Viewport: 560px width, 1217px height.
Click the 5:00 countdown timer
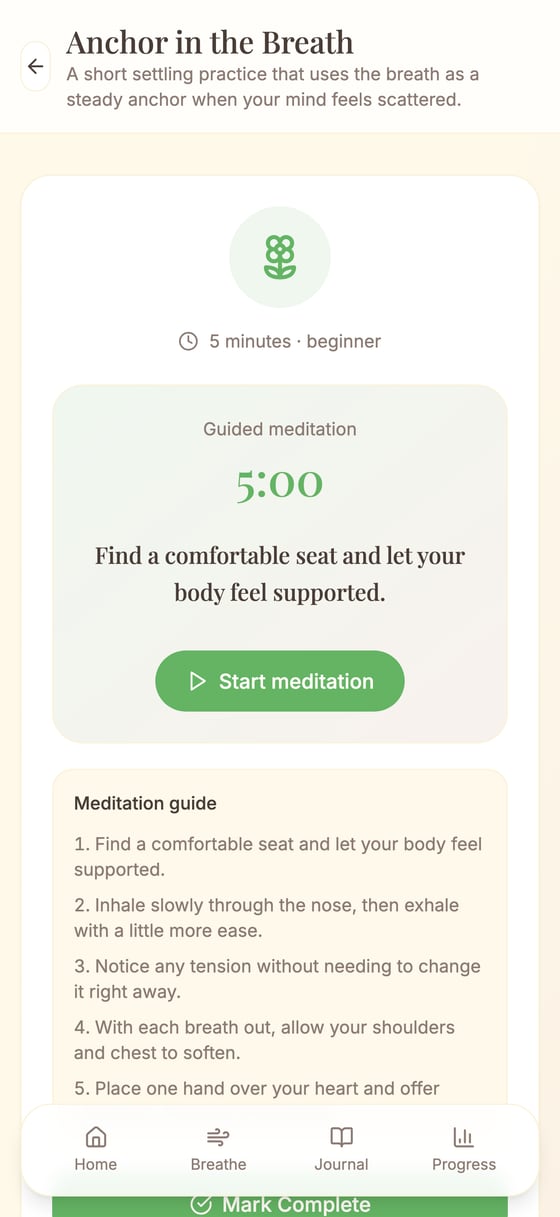click(280, 484)
